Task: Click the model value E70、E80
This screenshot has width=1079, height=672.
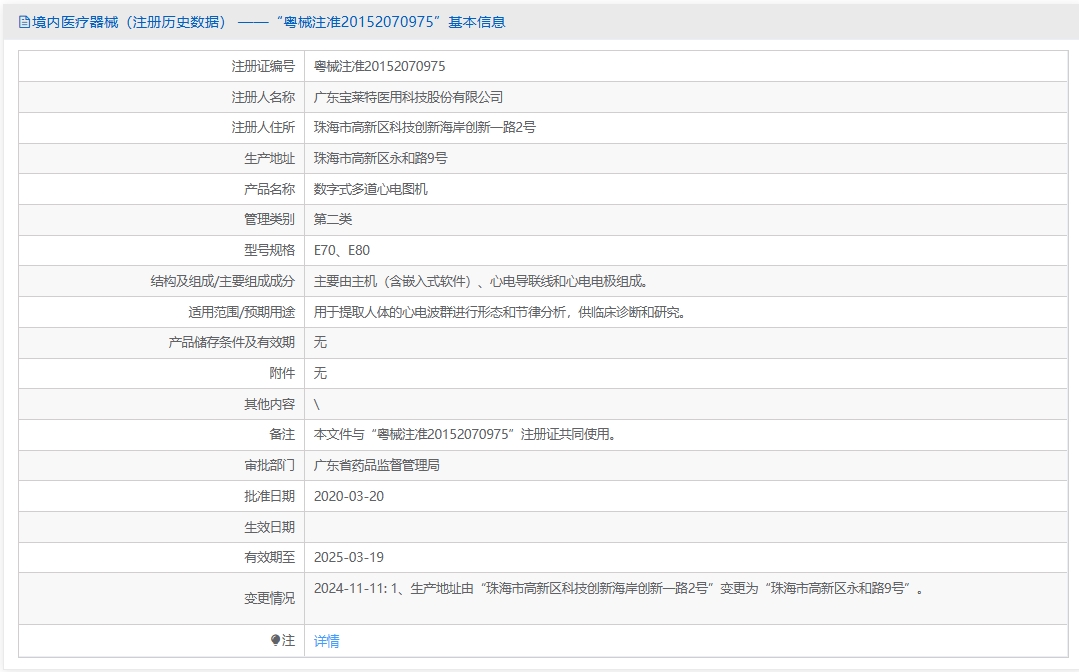Action: tap(342, 250)
